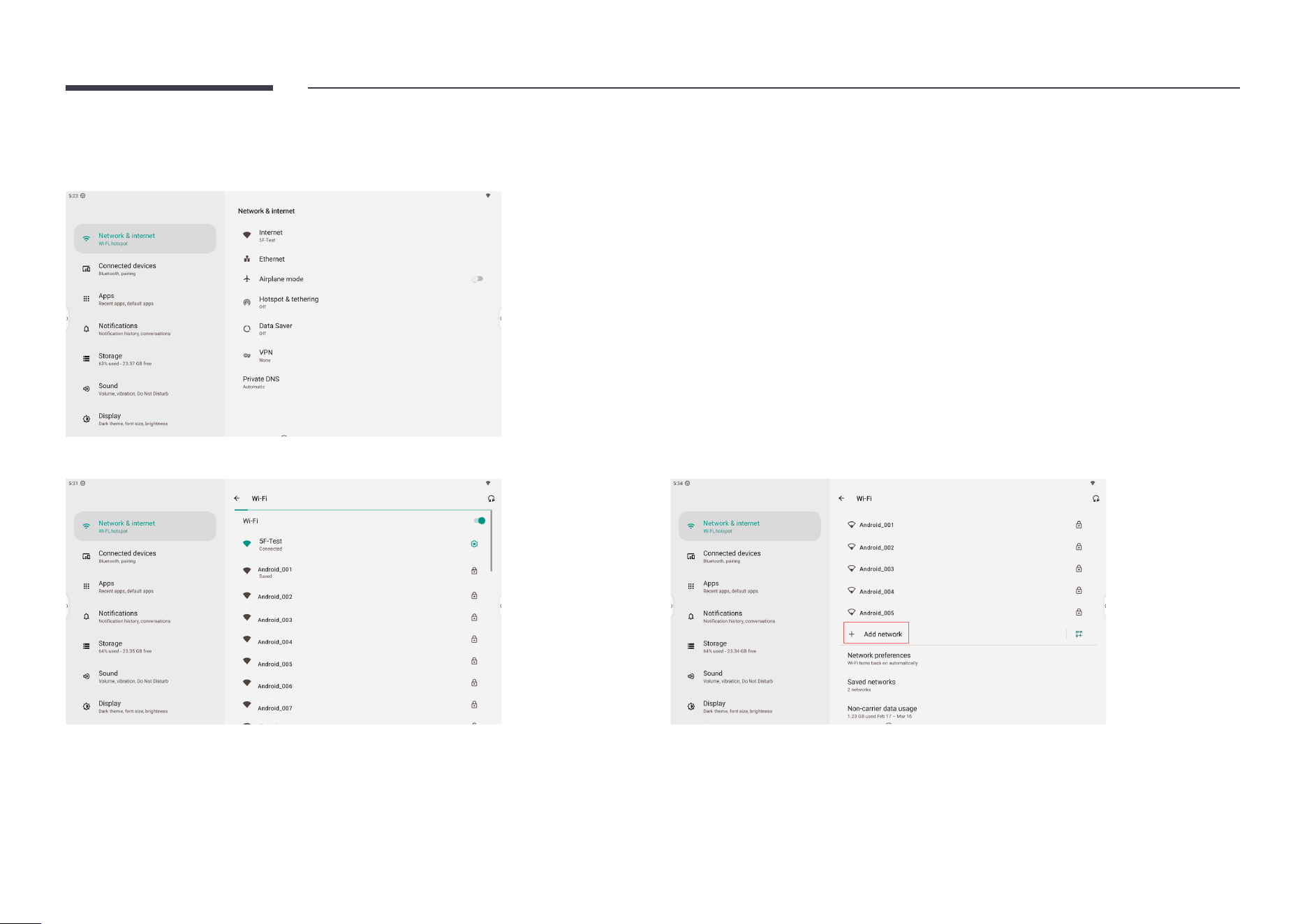Click lock icon of Android_002 in 5:31 screen

pyautogui.click(x=474, y=595)
